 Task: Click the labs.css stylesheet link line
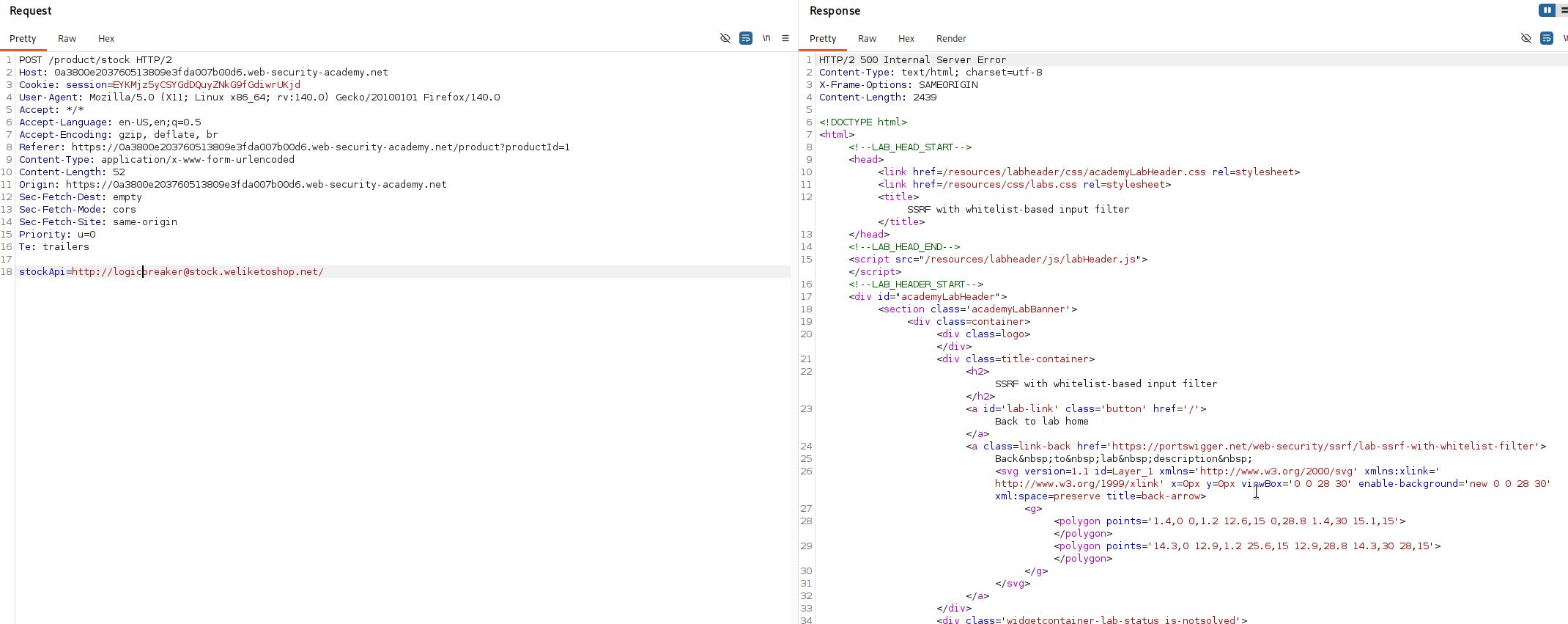1024,185
